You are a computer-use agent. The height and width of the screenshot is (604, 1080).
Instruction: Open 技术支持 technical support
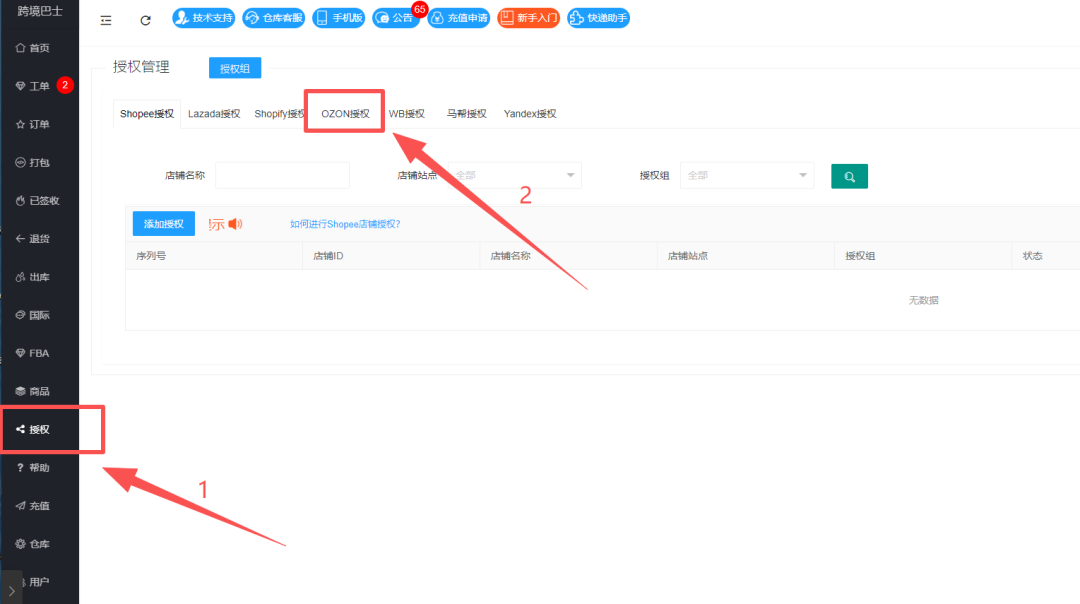(204, 18)
